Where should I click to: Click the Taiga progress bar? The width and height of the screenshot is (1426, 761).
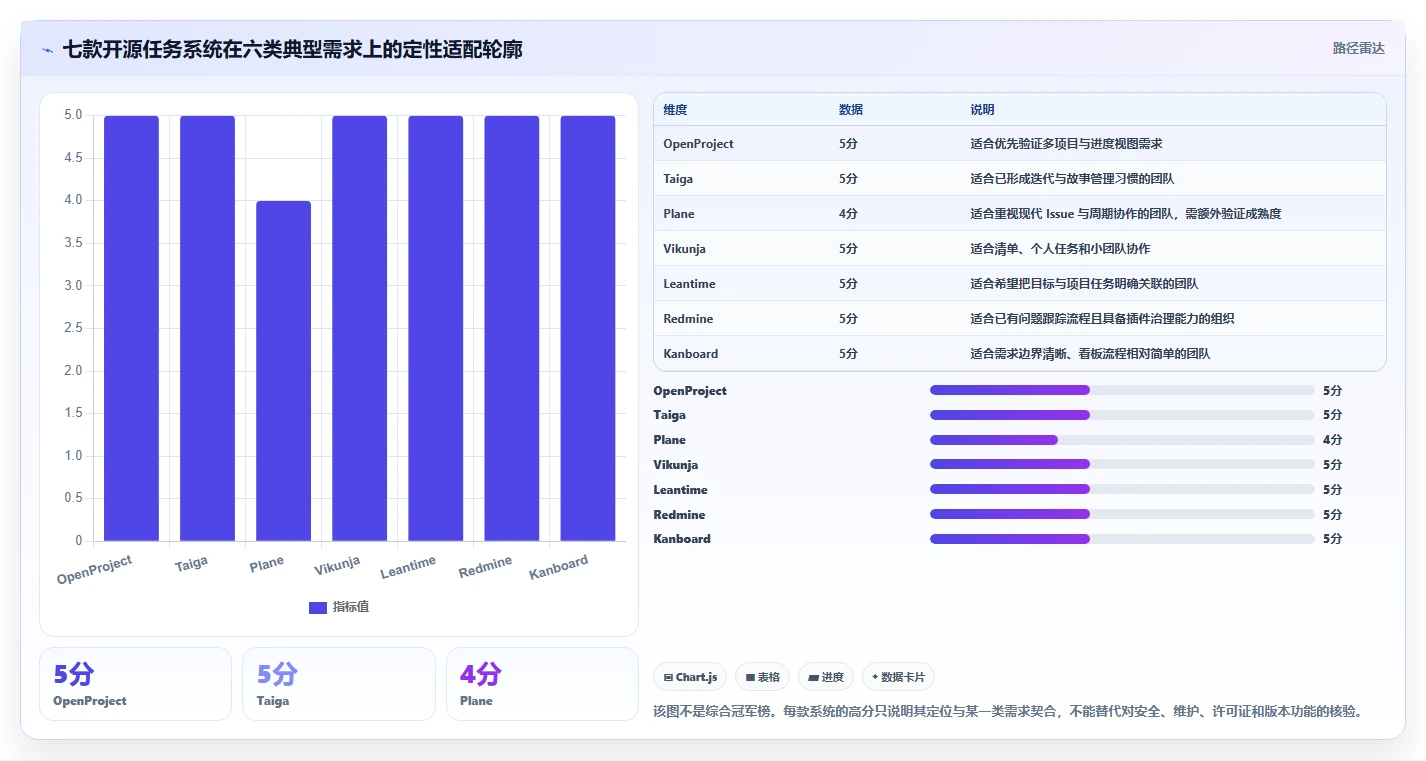click(1122, 415)
